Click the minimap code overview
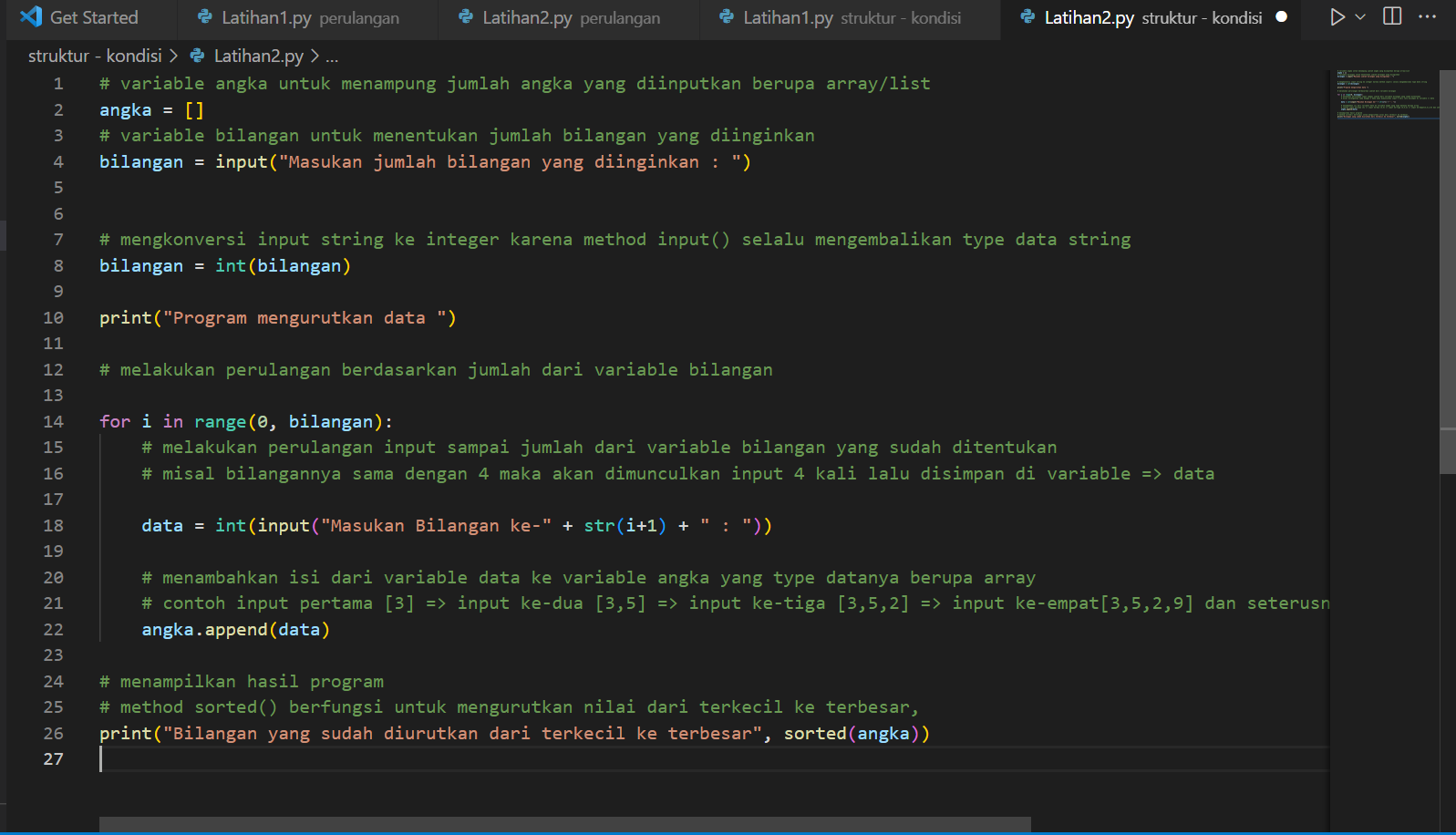Screen dimensions: 1456x835 pyautogui.click(x=1384, y=95)
